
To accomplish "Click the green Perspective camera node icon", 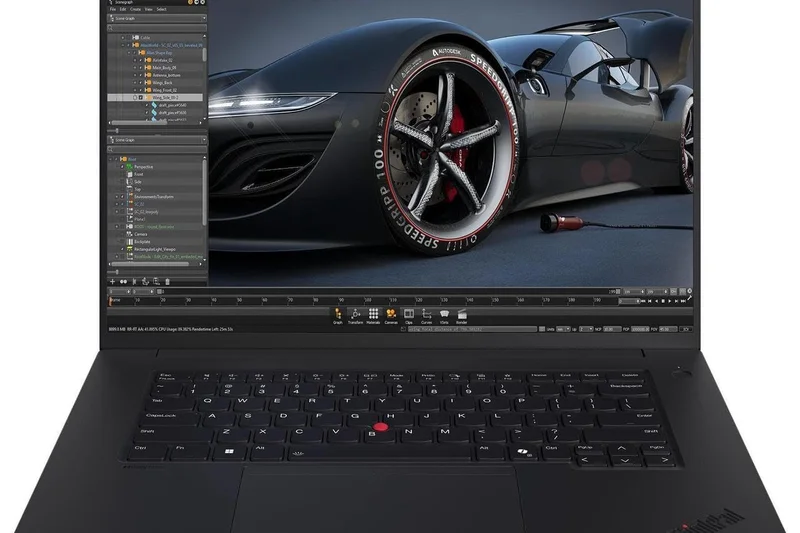I will (x=130, y=167).
